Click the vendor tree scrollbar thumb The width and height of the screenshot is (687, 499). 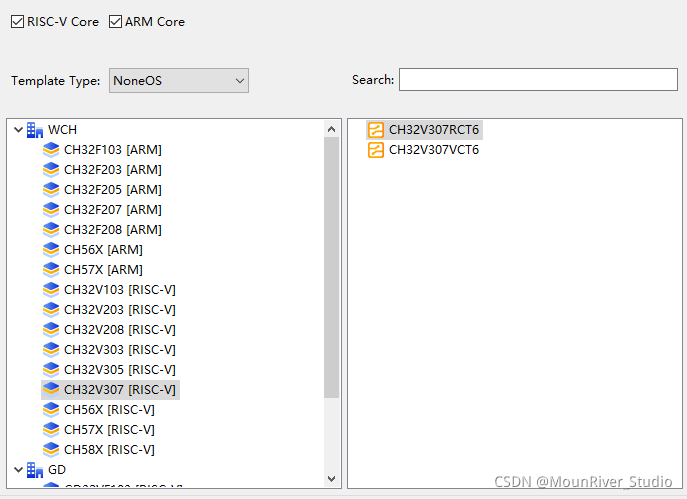pyautogui.click(x=332, y=267)
